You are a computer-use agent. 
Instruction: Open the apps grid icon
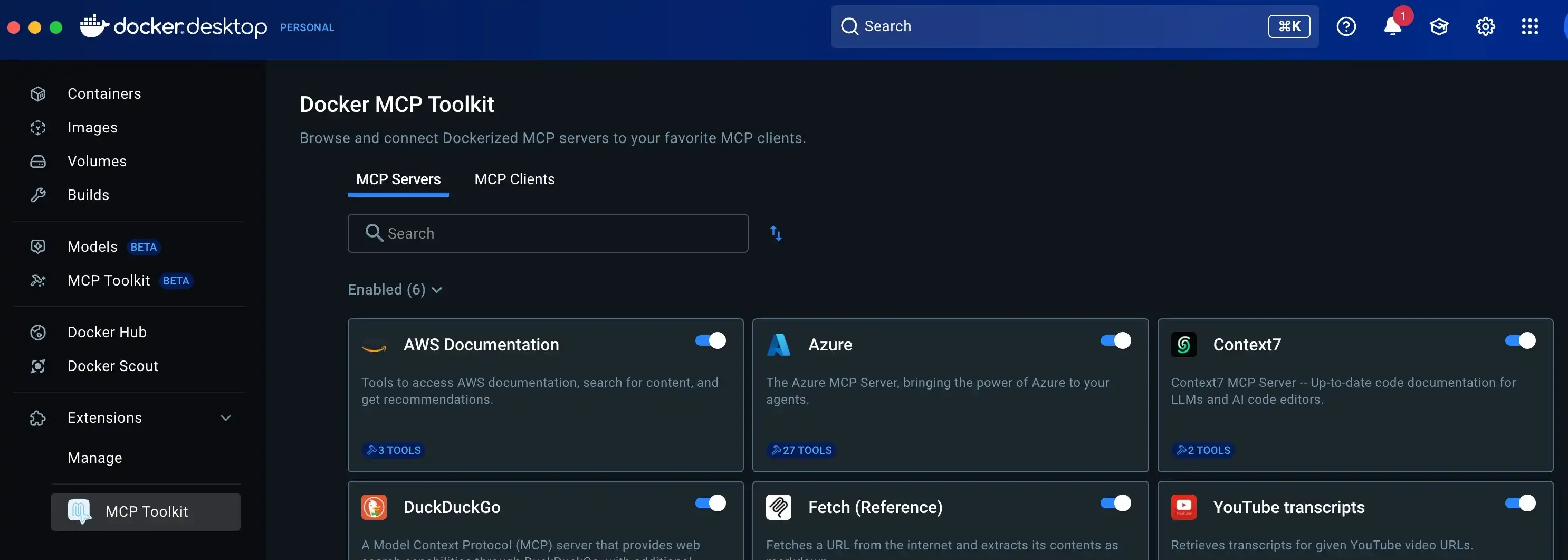click(x=1529, y=27)
